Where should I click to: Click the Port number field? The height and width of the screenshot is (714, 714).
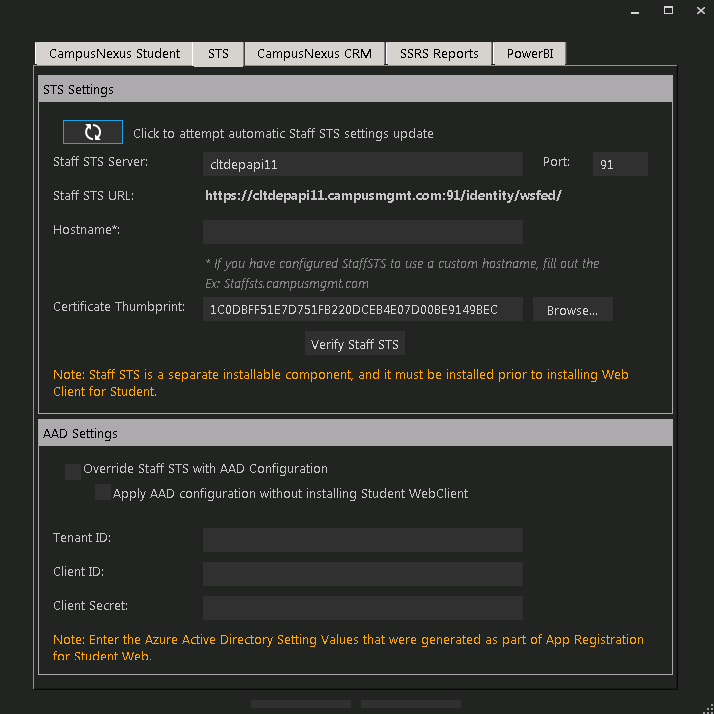pos(619,164)
